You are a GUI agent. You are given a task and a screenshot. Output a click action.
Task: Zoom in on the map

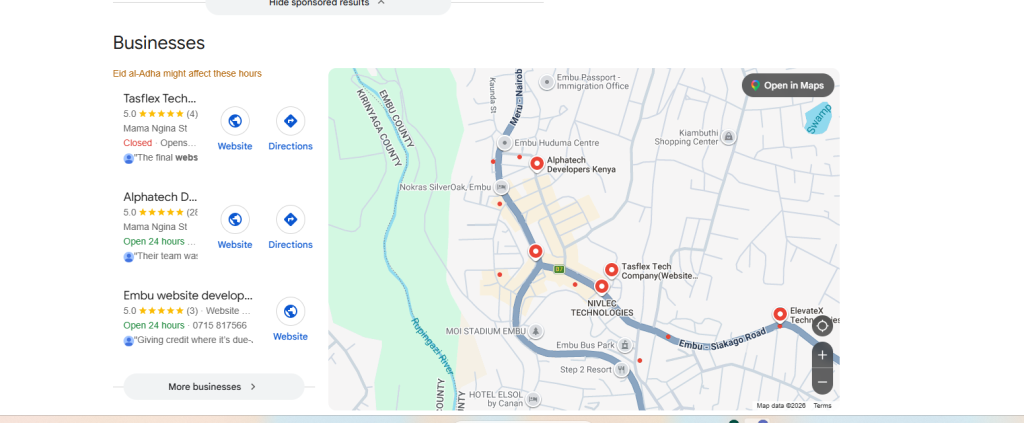822,355
